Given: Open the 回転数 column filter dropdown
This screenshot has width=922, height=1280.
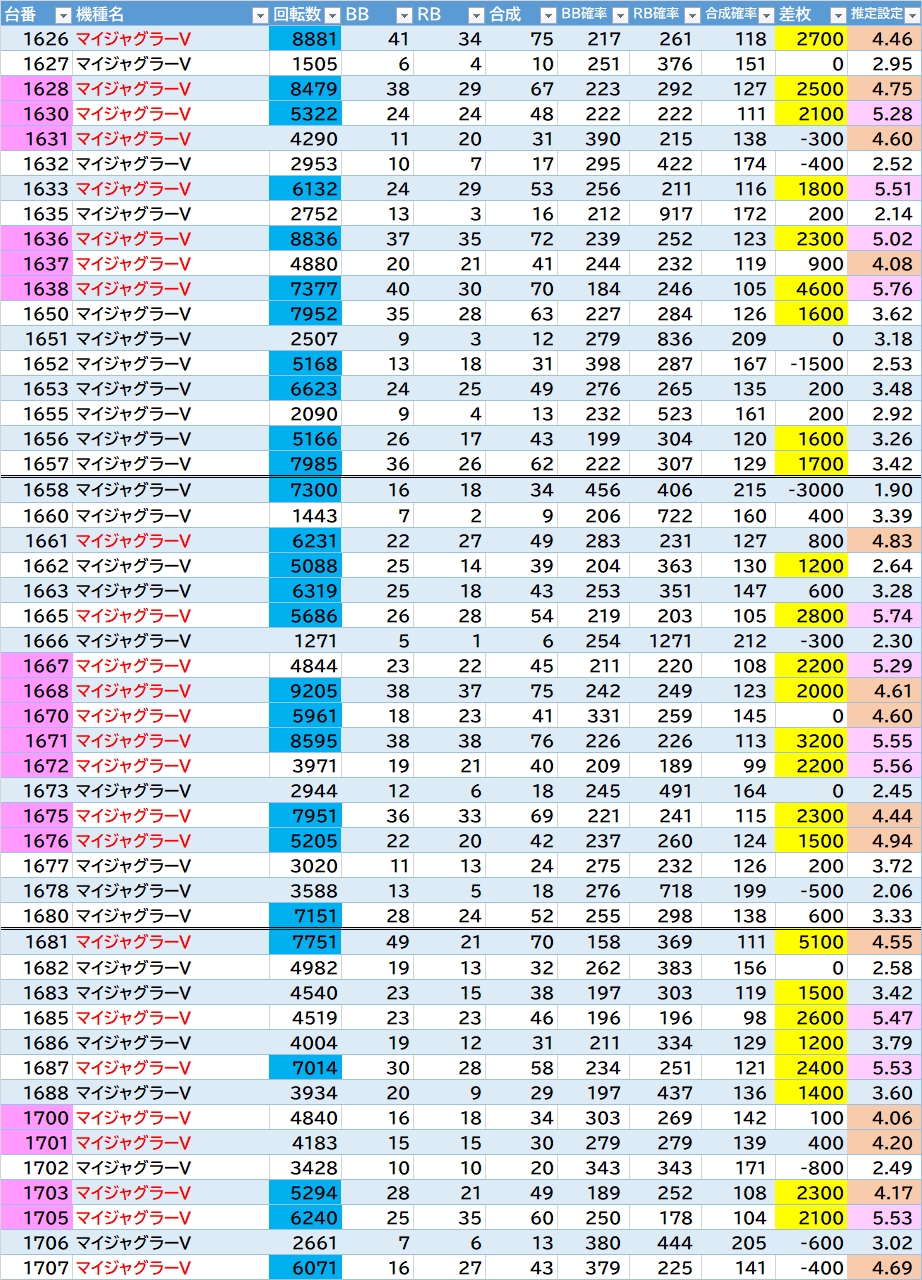Looking at the screenshot, I should tap(332, 15).
